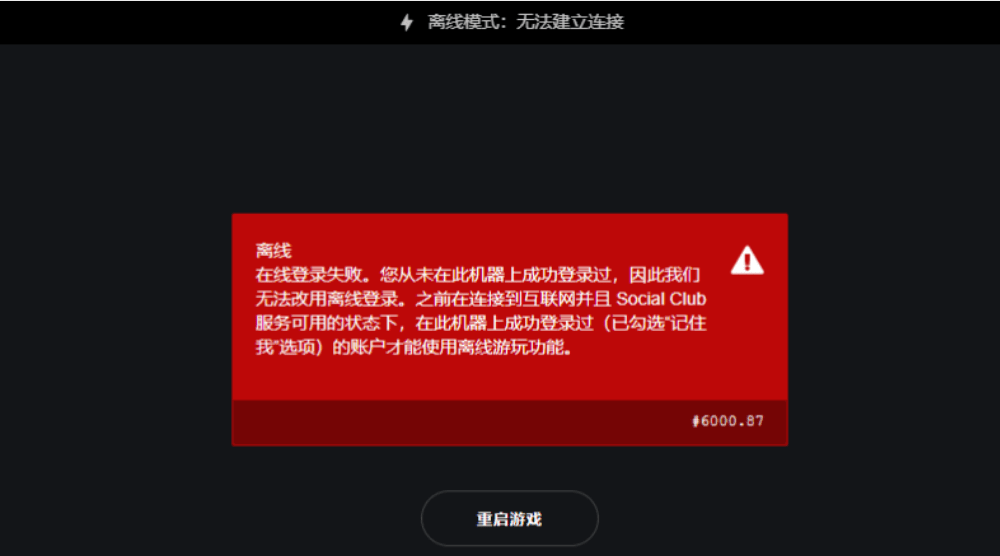Click the 无法建立连接 status text at top

570,22
